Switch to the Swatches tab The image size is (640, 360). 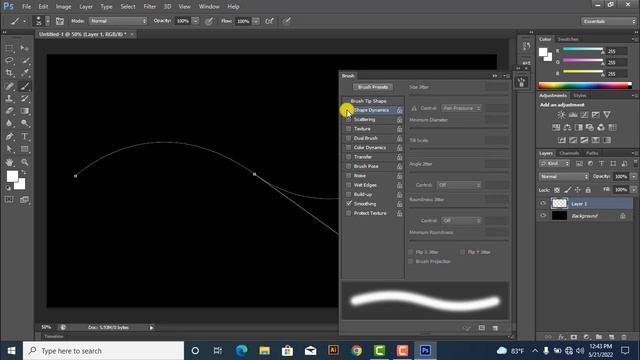coord(568,39)
